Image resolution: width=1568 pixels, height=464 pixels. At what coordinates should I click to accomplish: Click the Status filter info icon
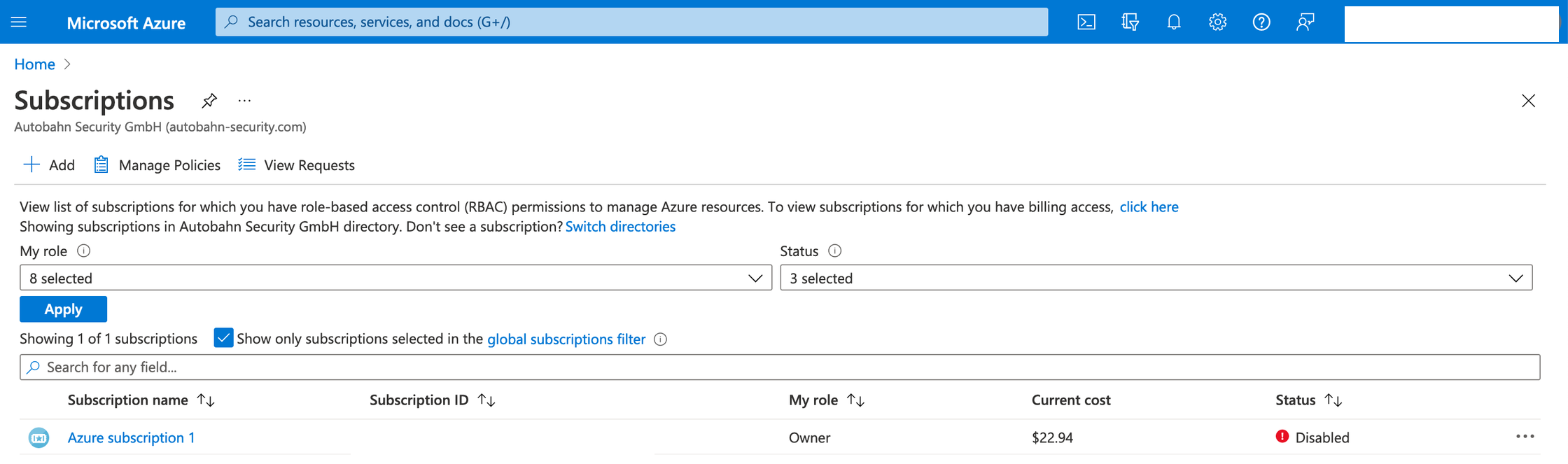pos(834,251)
